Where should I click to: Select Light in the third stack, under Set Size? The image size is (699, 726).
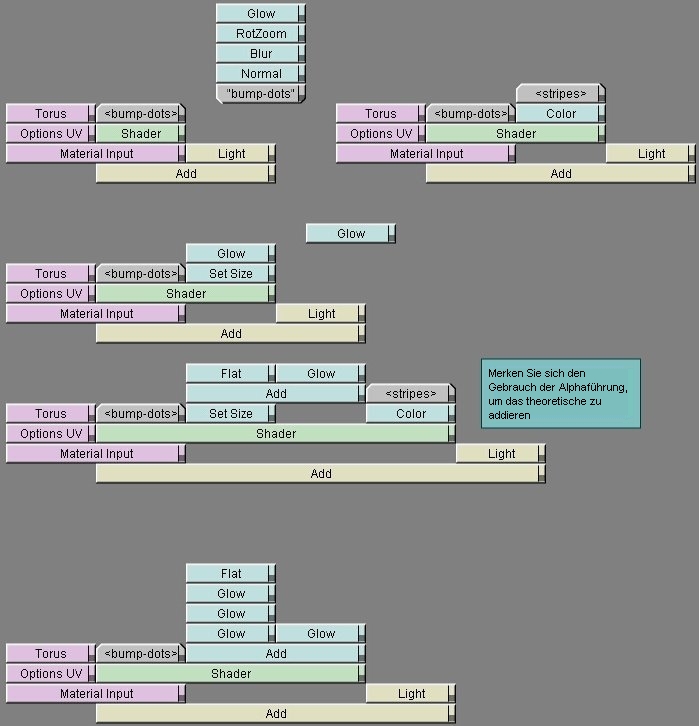click(x=321, y=313)
